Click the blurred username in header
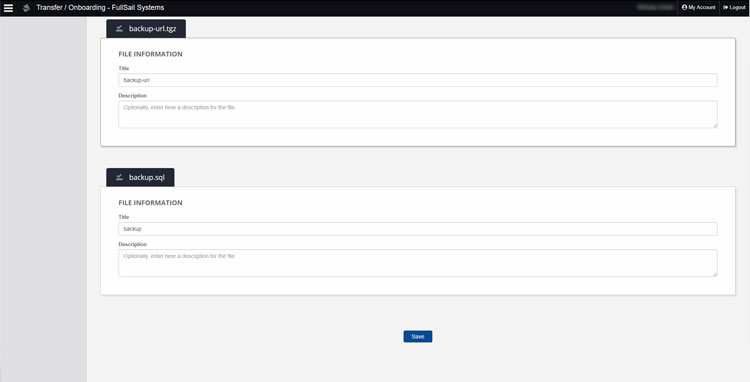This screenshot has width=750, height=382. click(655, 8)
